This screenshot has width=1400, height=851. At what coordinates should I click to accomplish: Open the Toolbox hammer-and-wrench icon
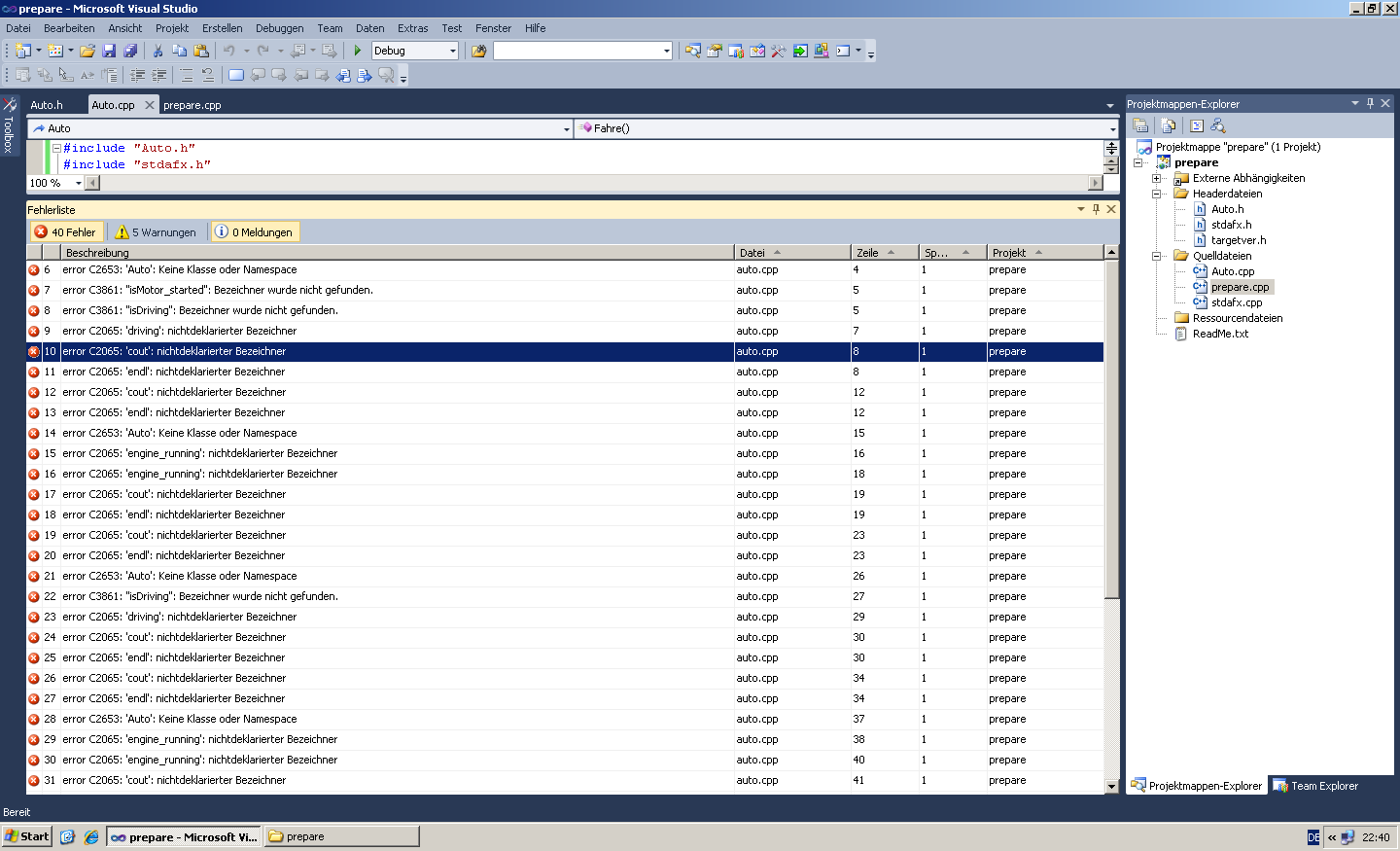[779, 51]
